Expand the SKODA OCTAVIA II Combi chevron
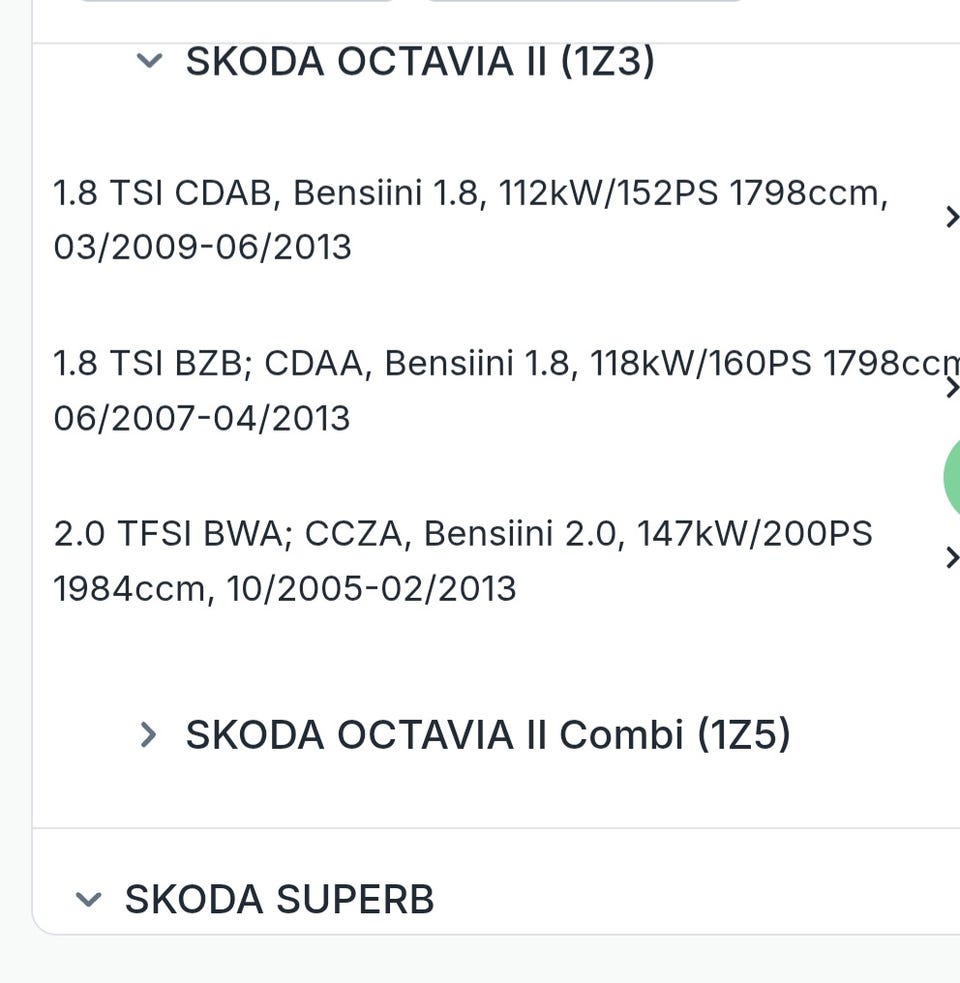Image resolution: width=960 pixels, height=983 pixels. click(148, 735)
